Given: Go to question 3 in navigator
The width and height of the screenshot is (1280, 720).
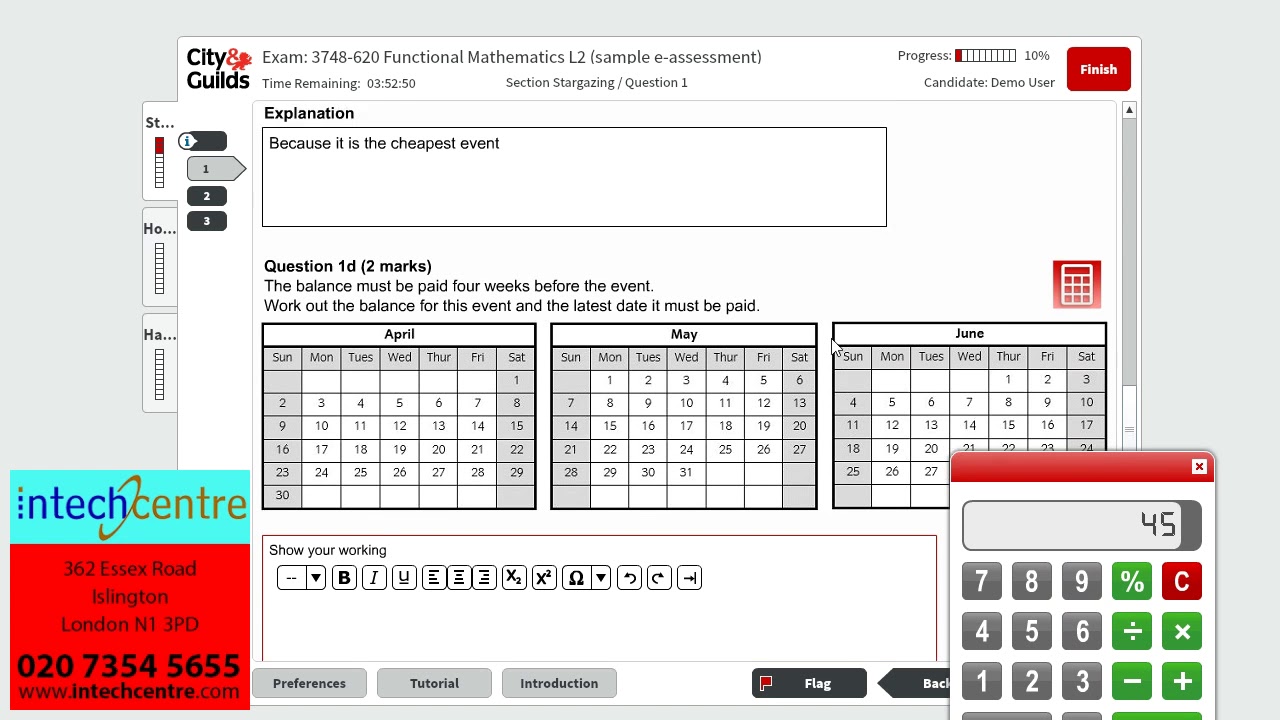Looking at the screenshot, I should [207, 221].
